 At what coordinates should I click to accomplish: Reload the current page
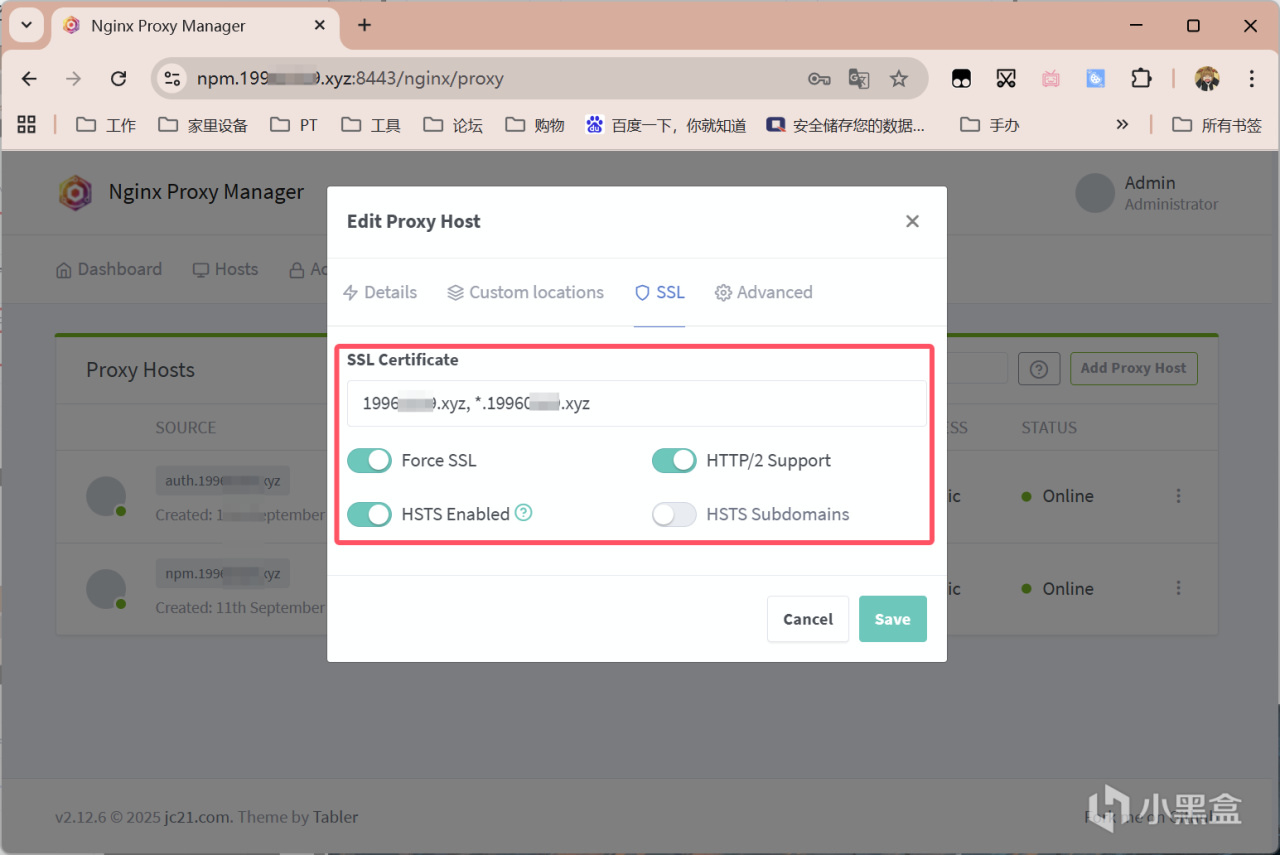[x=118, y=79]
